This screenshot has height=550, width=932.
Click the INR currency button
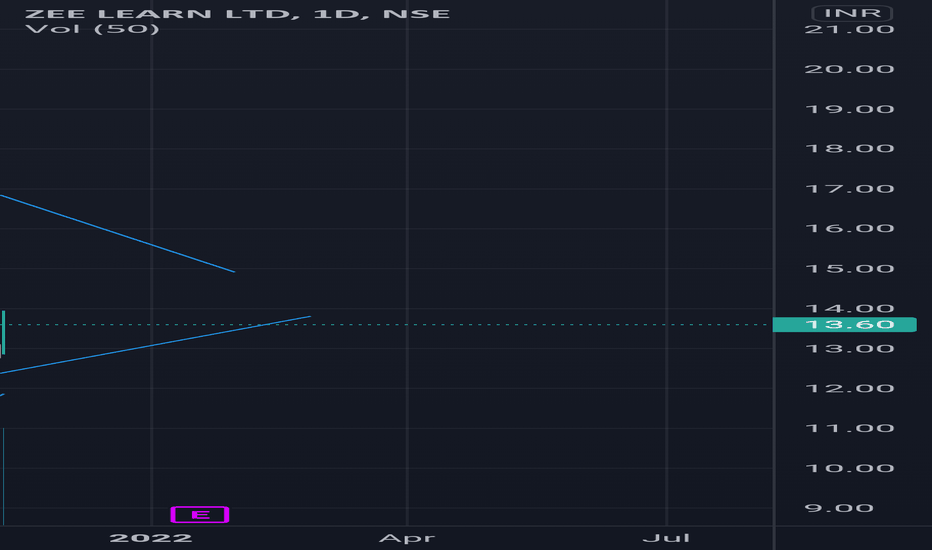(852, 13)
